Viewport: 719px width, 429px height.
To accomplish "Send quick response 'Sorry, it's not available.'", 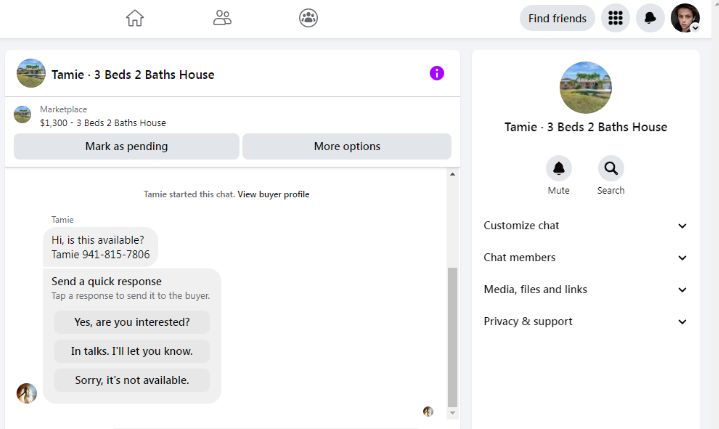I will (x=132, y=380).
